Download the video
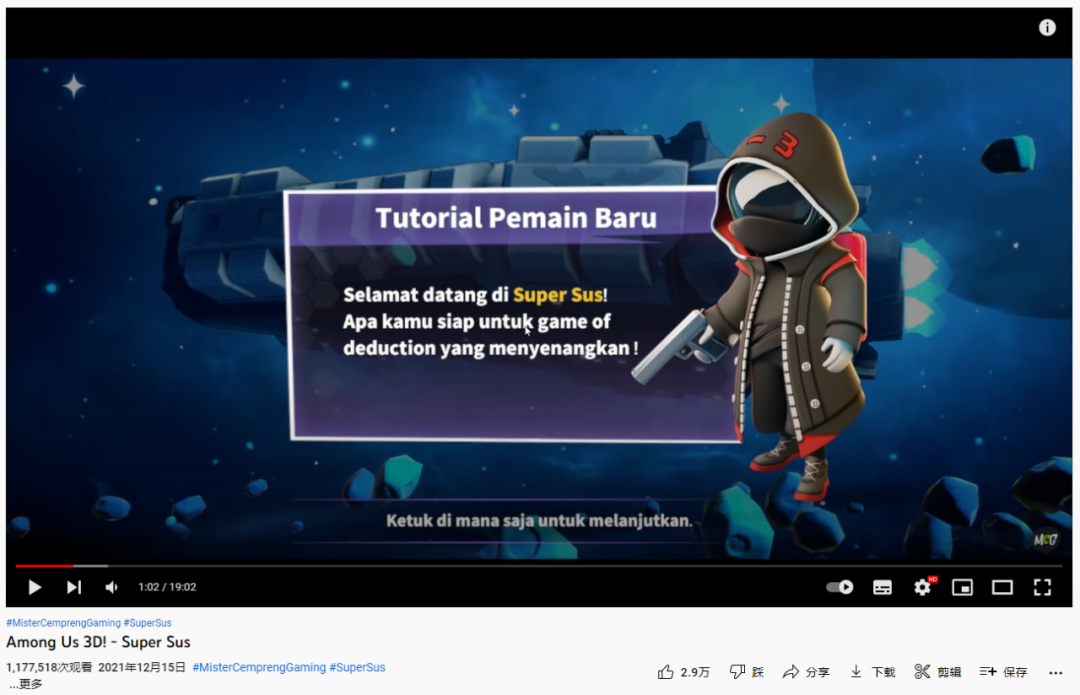 pyautogui.click(x=873, y=672)
